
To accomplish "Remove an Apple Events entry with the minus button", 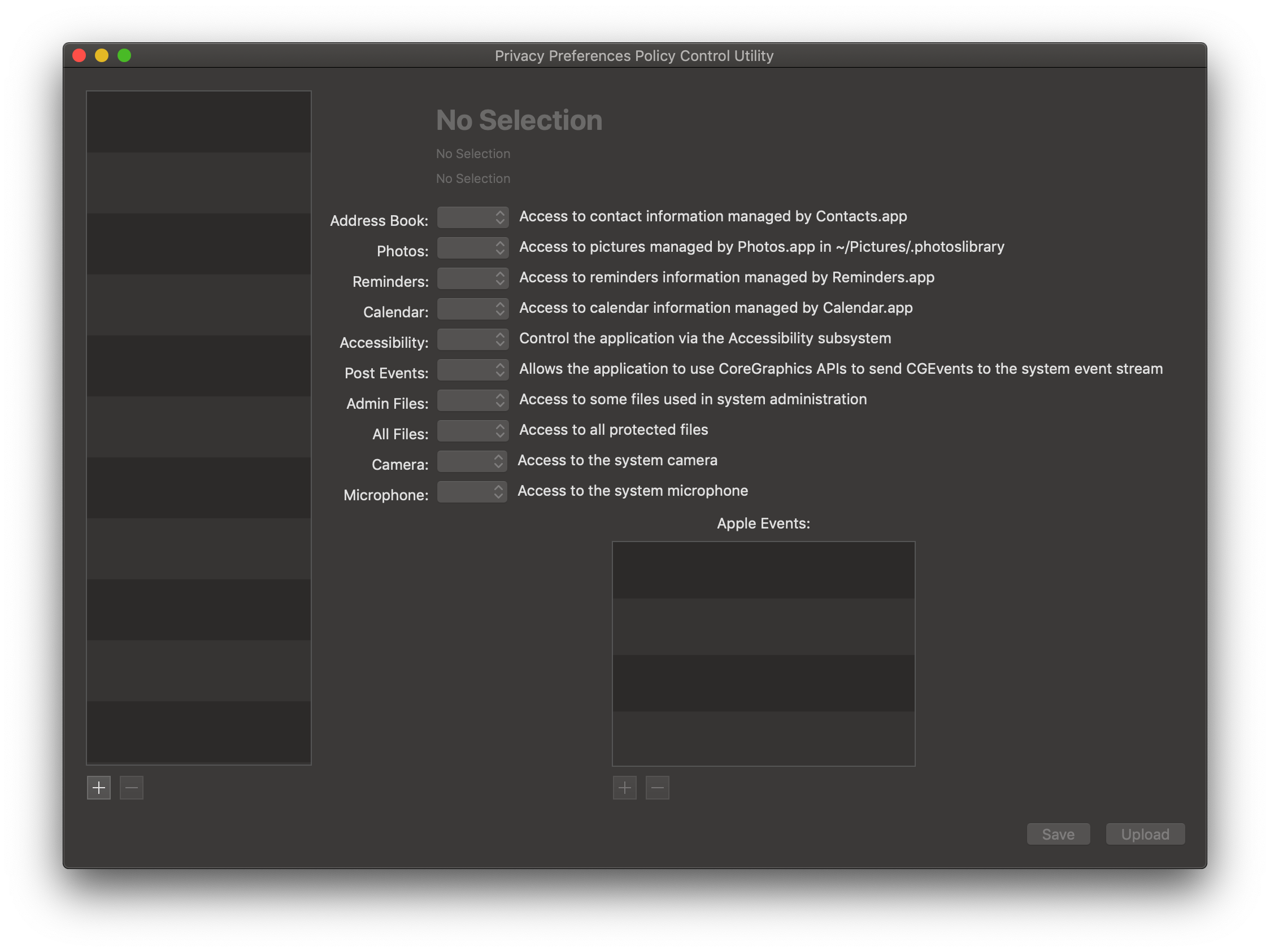I will click(x=658, y=788).
